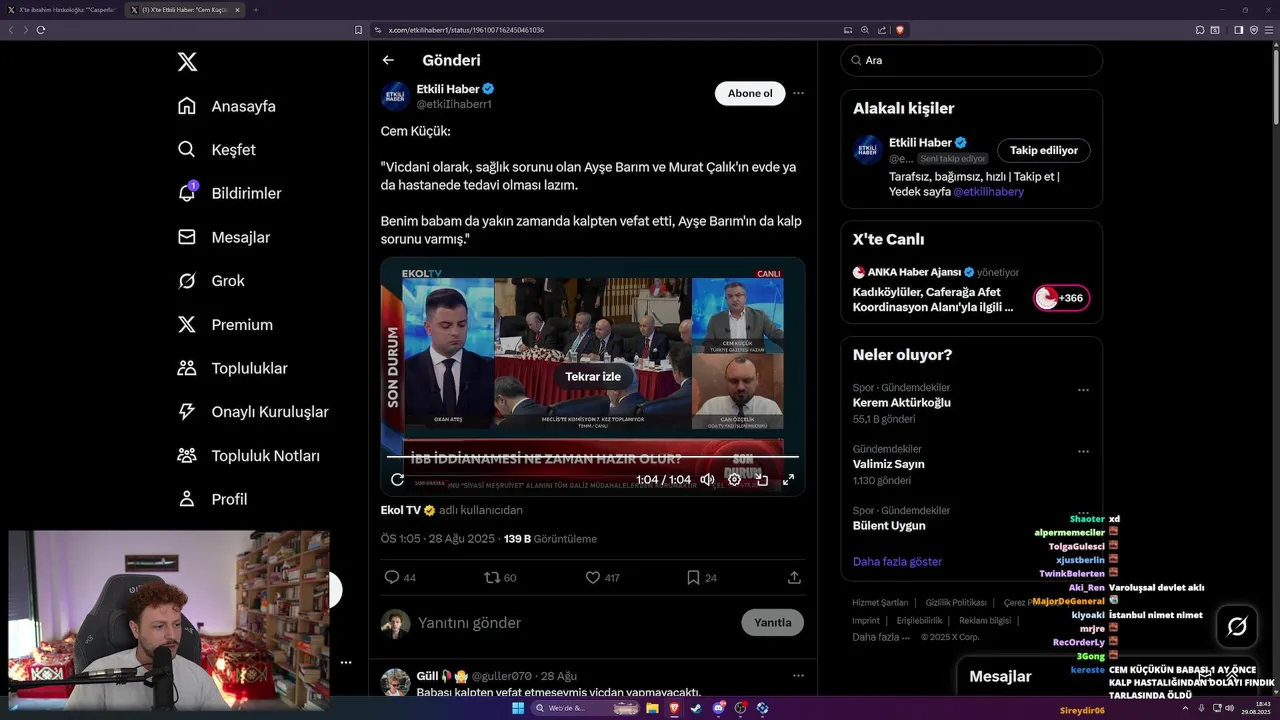Expand the Daha fazla footer menu

point(880,637)
